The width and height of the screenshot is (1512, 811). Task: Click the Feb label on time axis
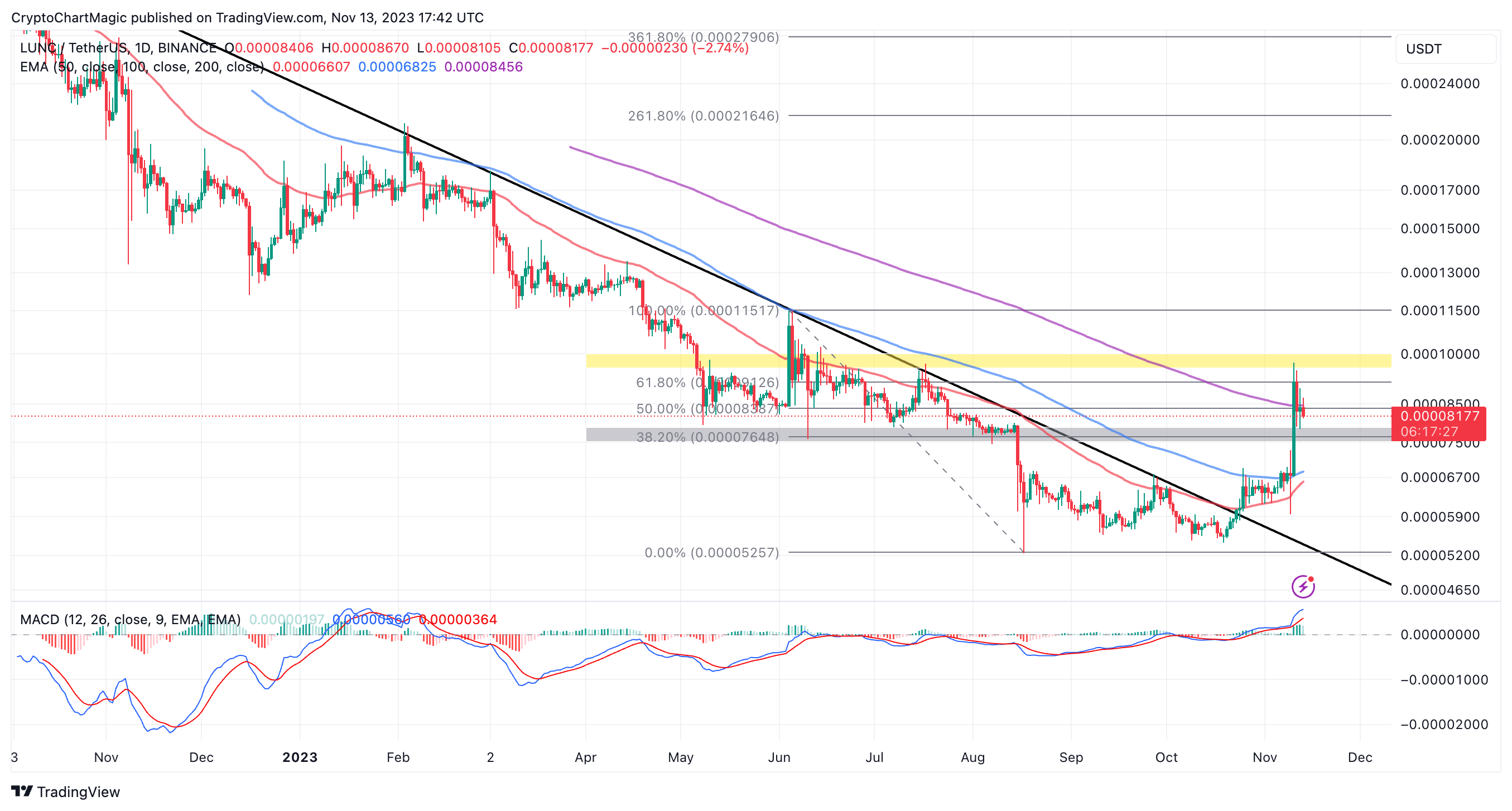(398, 757)
